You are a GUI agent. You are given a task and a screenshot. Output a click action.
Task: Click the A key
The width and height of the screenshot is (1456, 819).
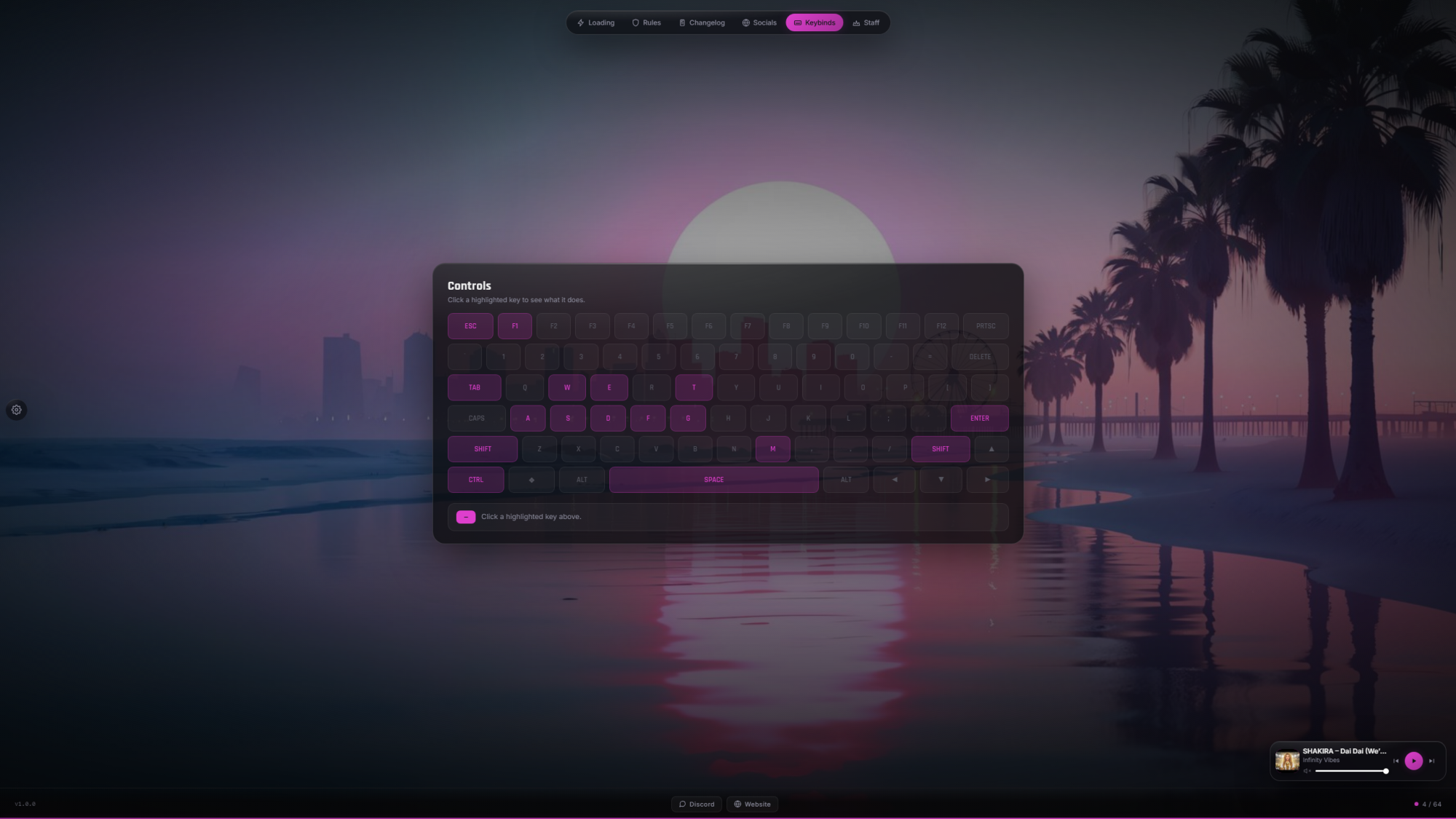(x=528, y=418)
